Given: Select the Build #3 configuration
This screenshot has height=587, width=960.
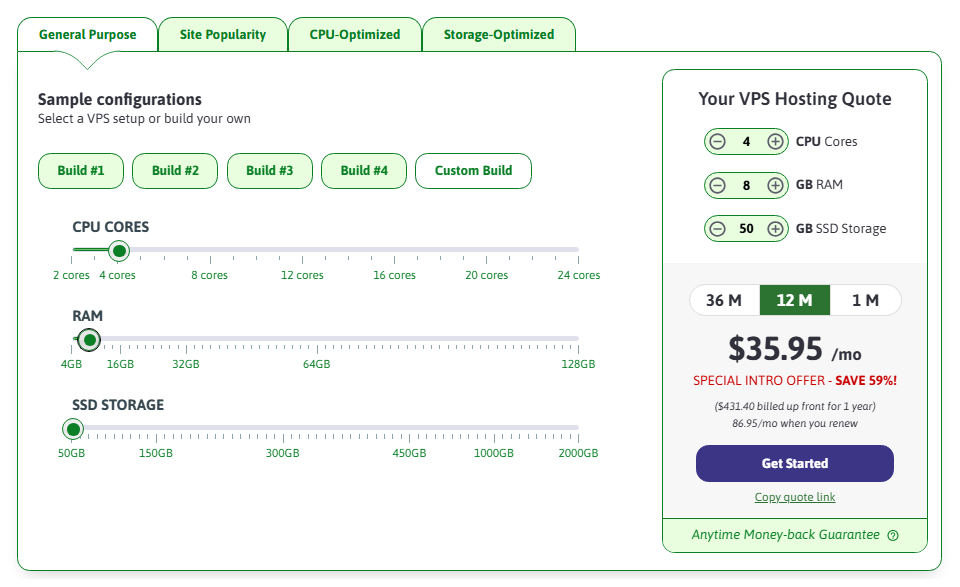Looking at the screenshot, I should 268,170.
